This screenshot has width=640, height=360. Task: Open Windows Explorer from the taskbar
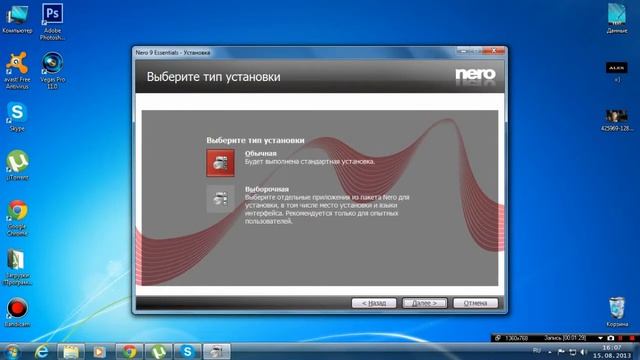[71, 352]
